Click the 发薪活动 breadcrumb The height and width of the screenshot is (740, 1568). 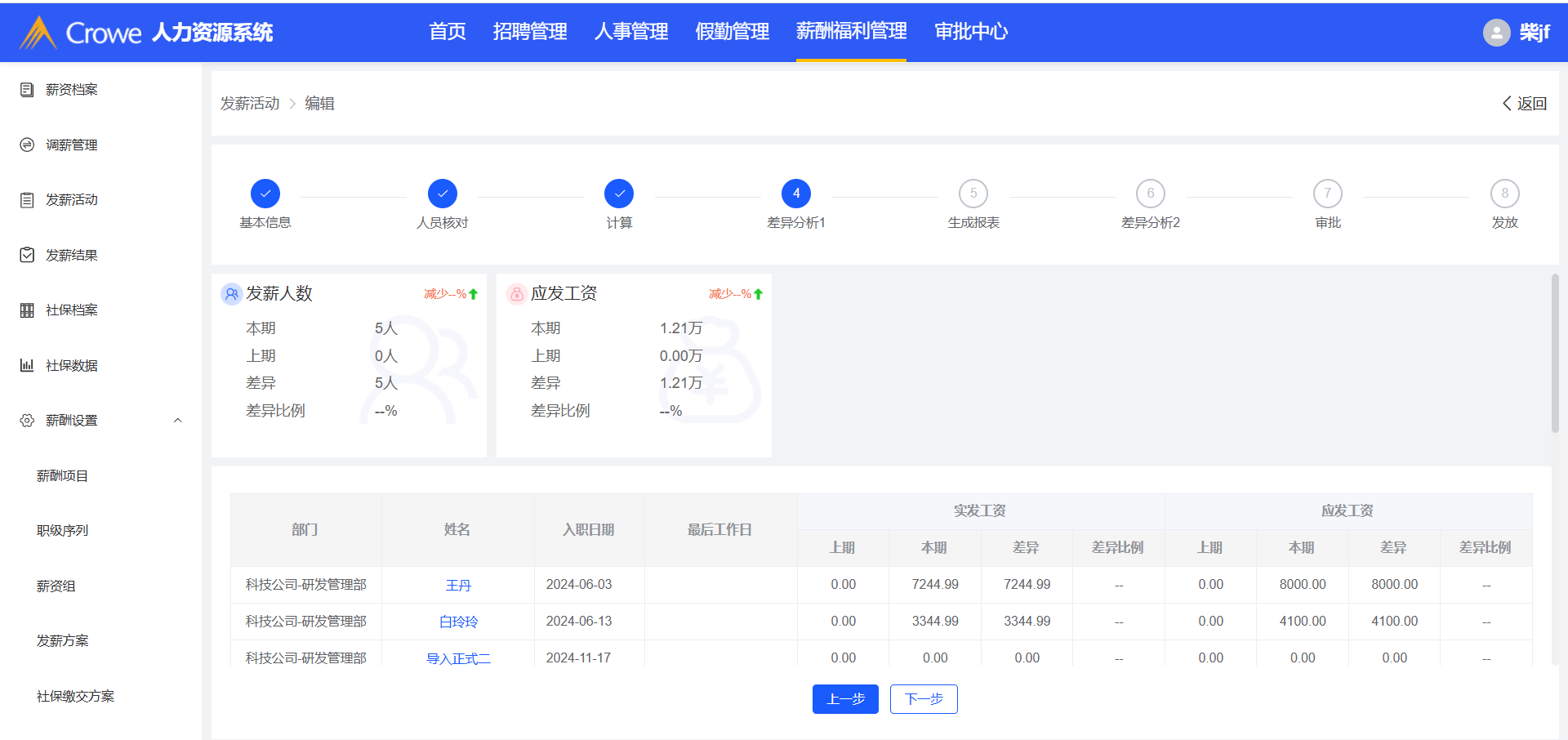pos(250,104)
